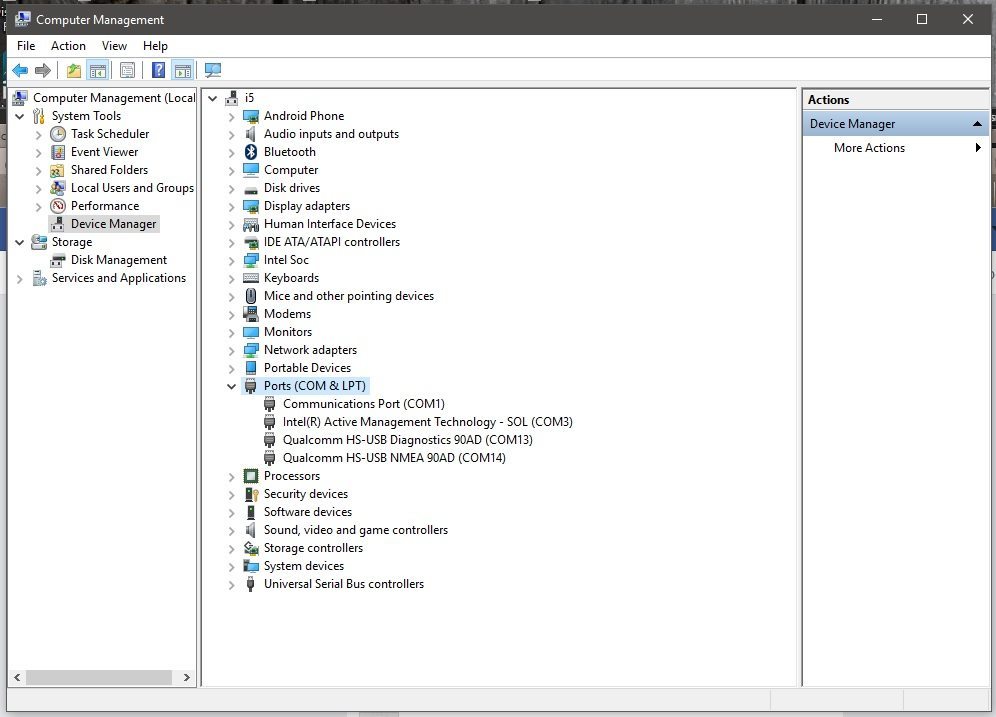Click the Properties toolbar icon
Screen dimensions: 996x717
(x=127, y=70)
